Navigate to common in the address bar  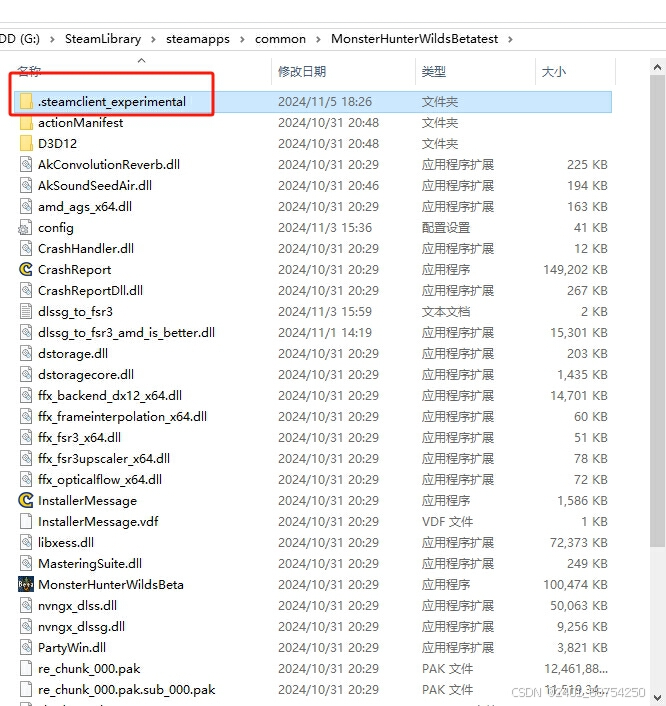click(280, 39)
